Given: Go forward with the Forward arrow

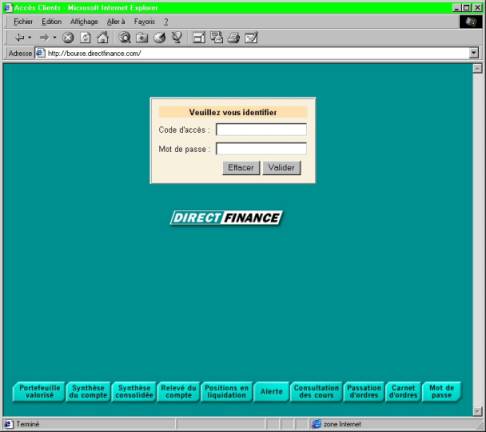Looking at the screenshot, I should coord(44,38).
